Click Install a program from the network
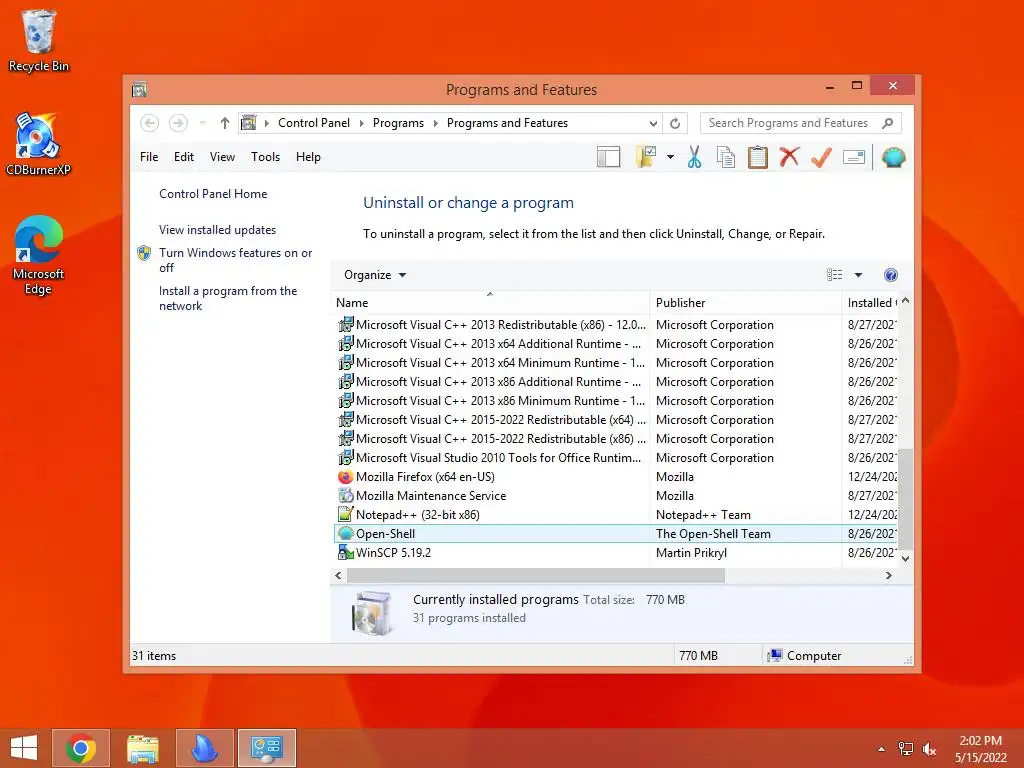Screen dimensions: 1024x768 tap(228, 298)
